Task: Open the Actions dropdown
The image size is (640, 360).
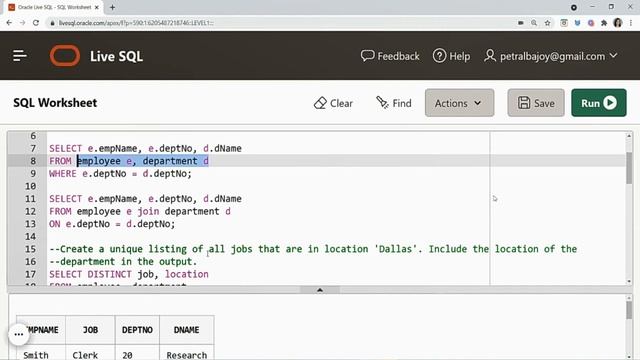Action: click(459, 103)
